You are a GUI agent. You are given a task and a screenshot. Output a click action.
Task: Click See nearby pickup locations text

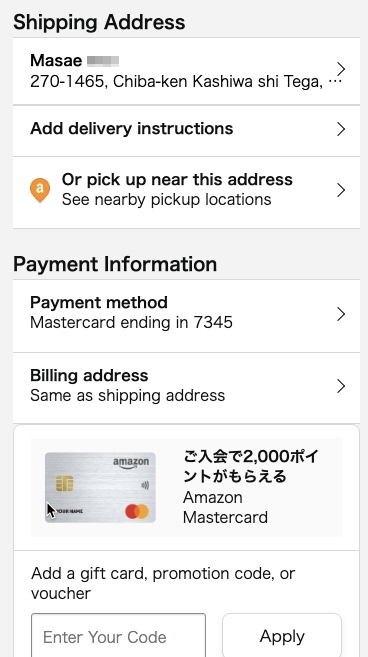(x=166, y=199)
